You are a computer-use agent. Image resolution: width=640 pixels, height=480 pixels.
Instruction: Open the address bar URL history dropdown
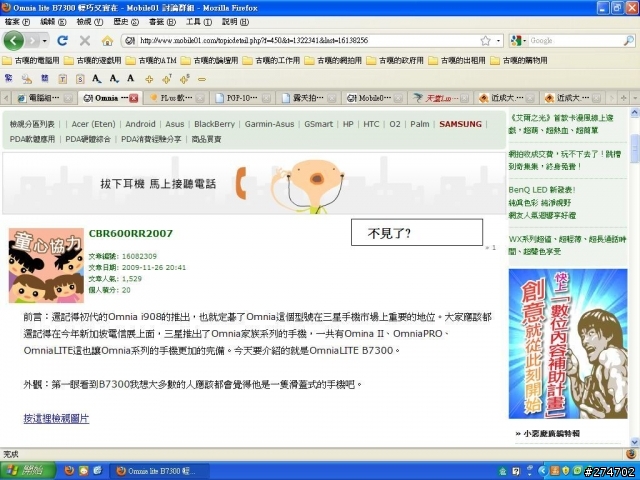tap(498, 40)
